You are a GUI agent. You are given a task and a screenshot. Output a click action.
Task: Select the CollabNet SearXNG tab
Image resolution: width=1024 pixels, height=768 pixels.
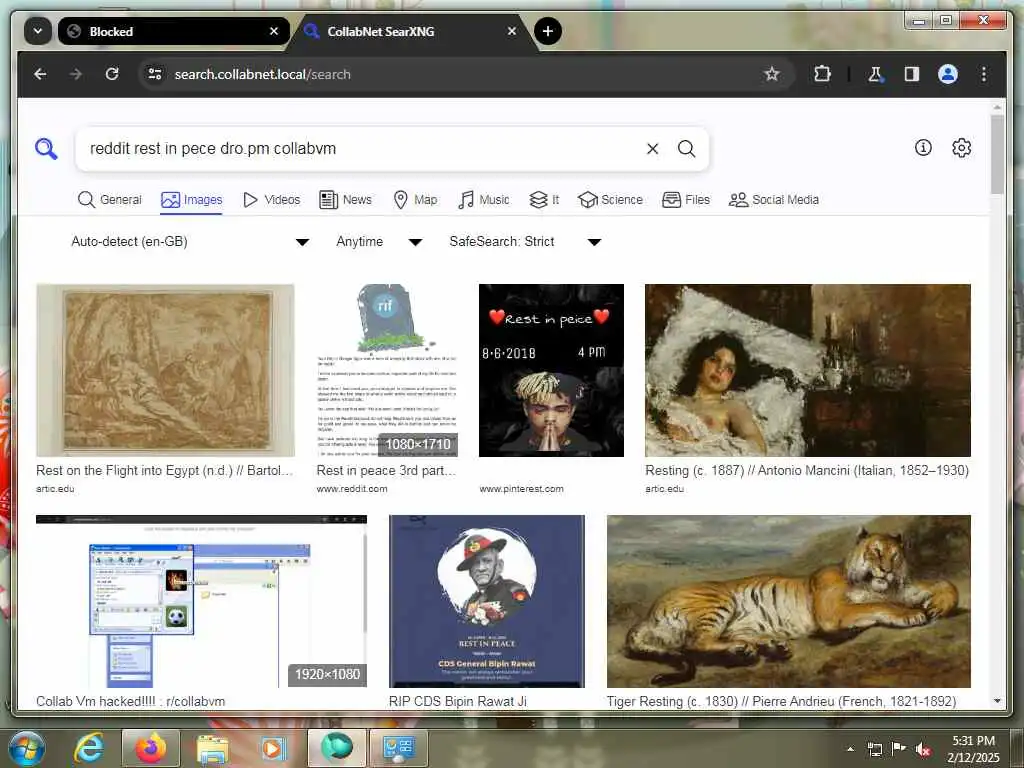point(409,31)
